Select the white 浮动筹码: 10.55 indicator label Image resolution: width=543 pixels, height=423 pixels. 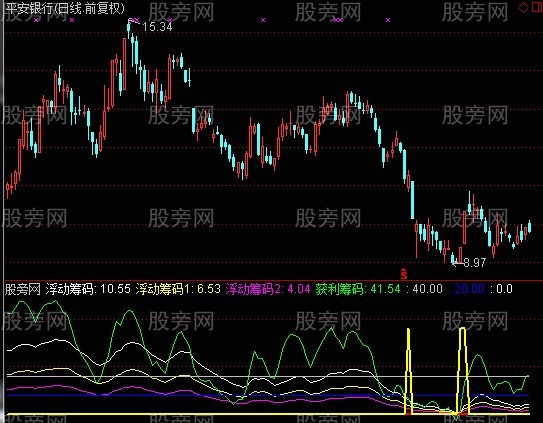coord(88,289)
